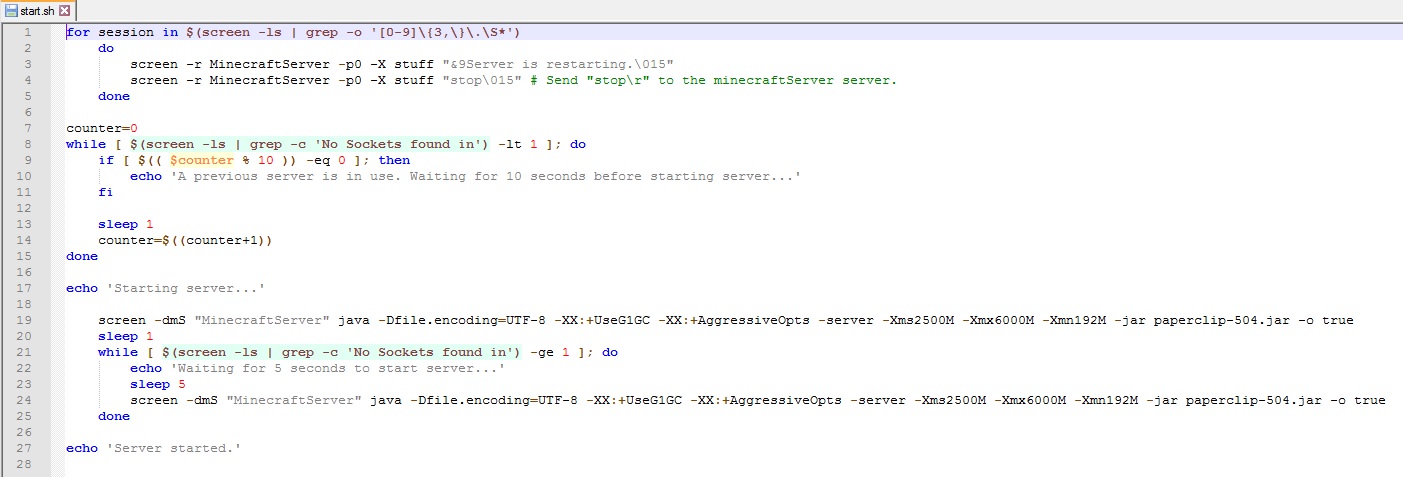Click the blue save-state disk icon on start.sh tab
Viewport: 1403px width, 477px height.
[x=12, y=10]
